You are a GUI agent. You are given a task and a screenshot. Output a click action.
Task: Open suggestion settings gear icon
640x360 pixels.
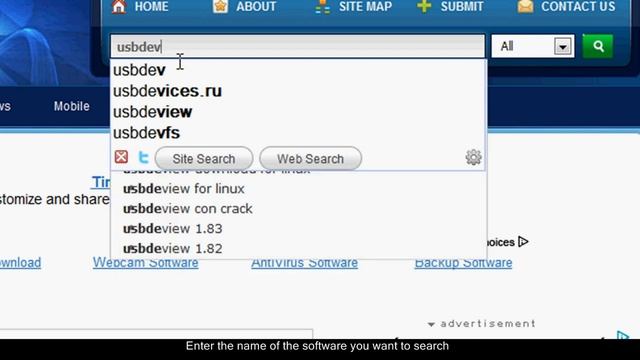pyautogui.click(x=473, y=157)
